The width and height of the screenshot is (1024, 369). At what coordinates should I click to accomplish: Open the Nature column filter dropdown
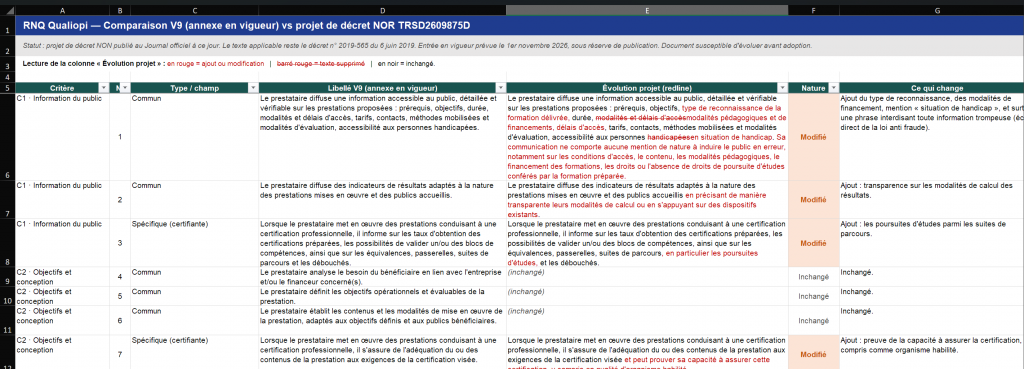click(x=833, y=88)
